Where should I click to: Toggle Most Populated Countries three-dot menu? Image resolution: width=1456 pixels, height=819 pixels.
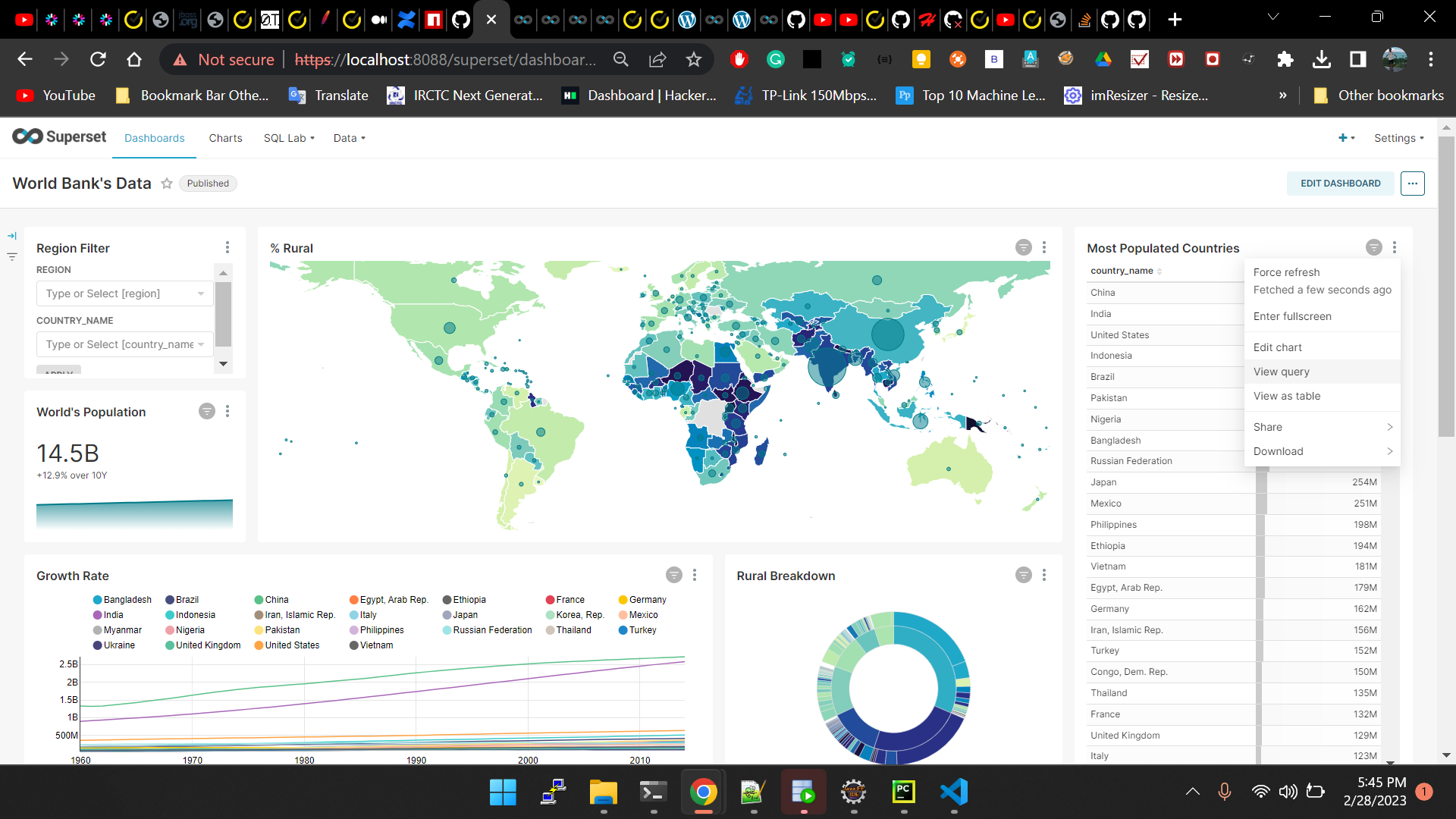point(1394,248)
